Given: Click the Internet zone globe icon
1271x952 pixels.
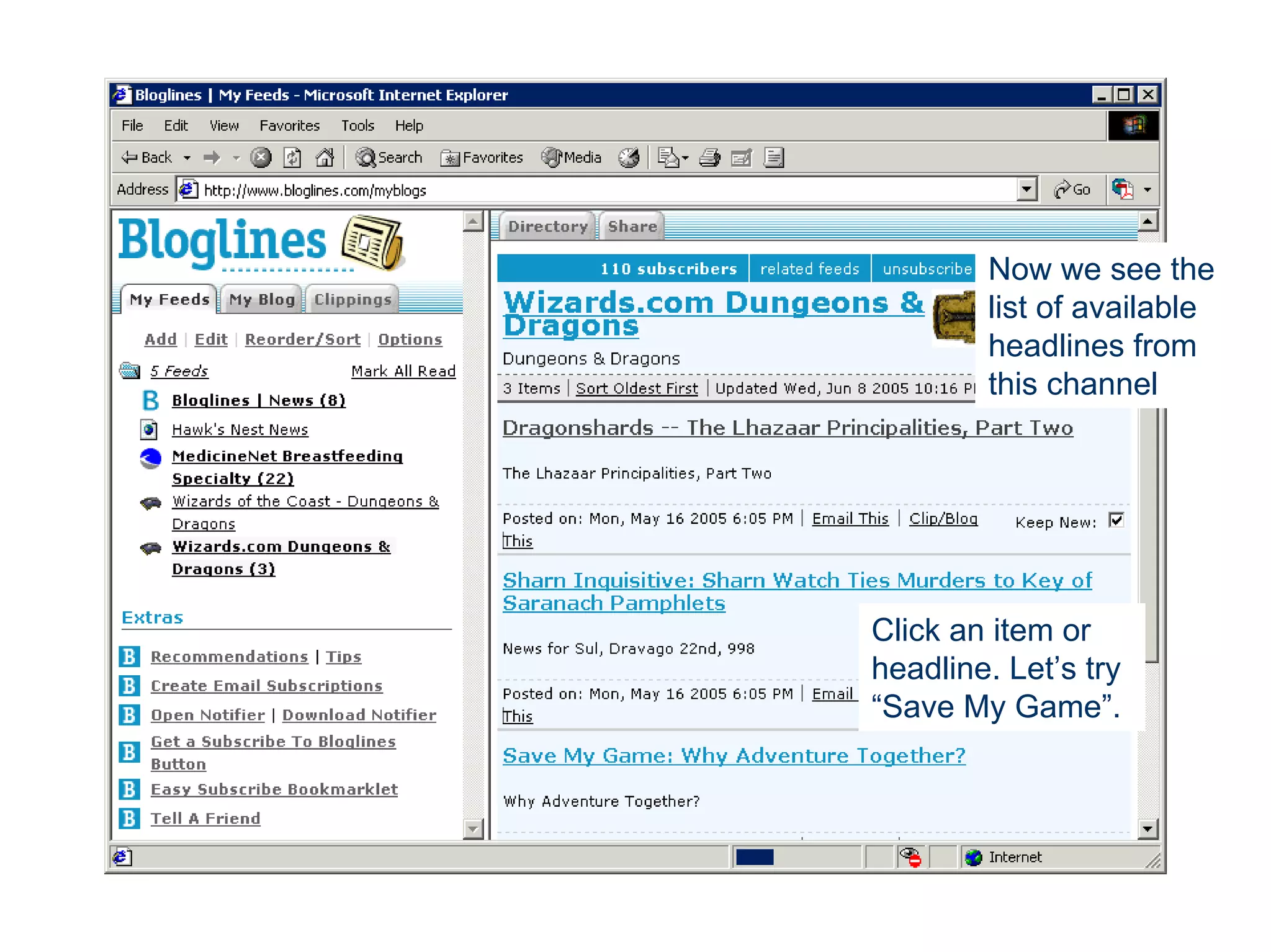Looking at the screenshot, I should point(974,857).
